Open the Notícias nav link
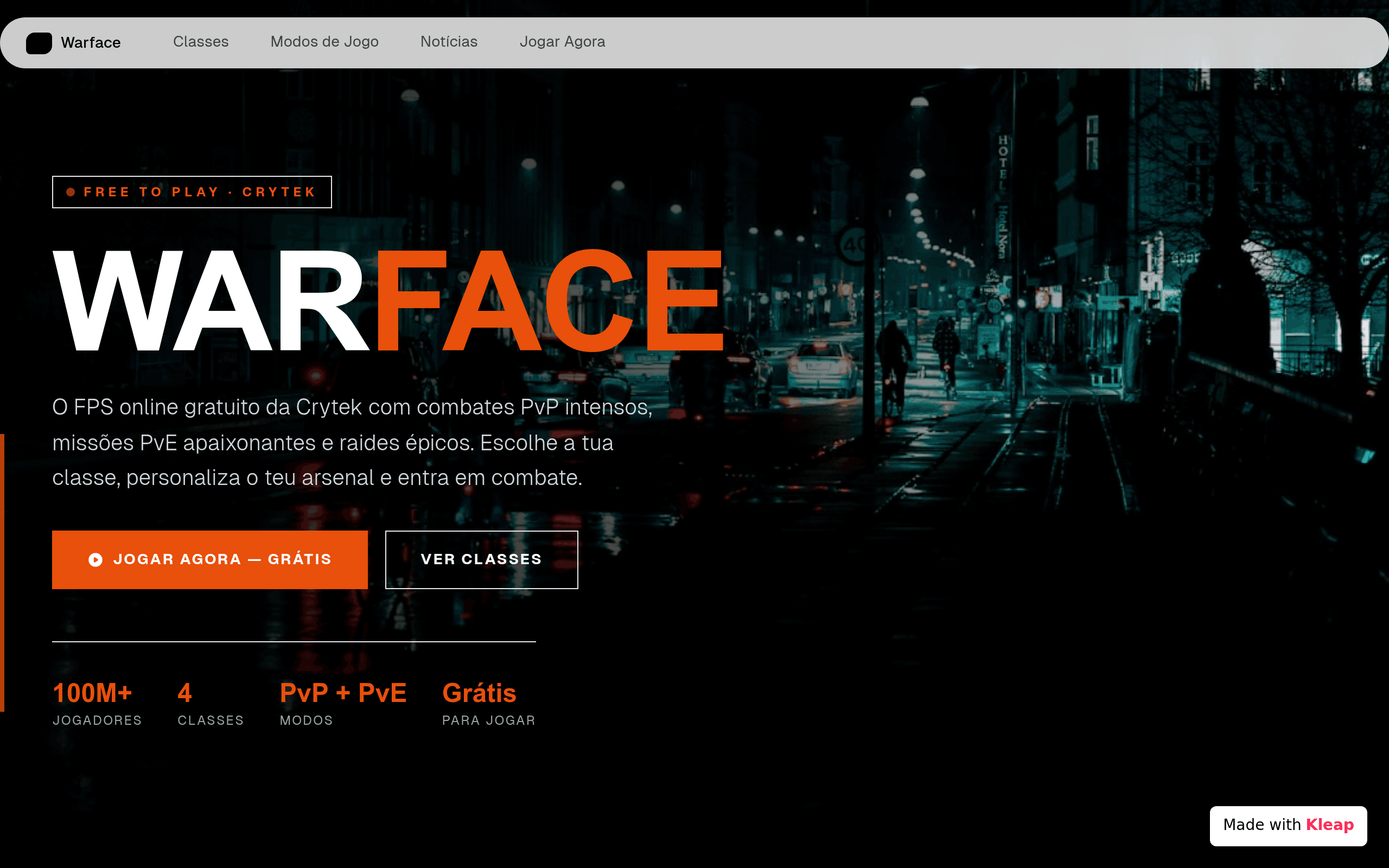Image resolution: width=1389 pixels, height=868 pixels. pyautogui.click(x=449, y=42)
